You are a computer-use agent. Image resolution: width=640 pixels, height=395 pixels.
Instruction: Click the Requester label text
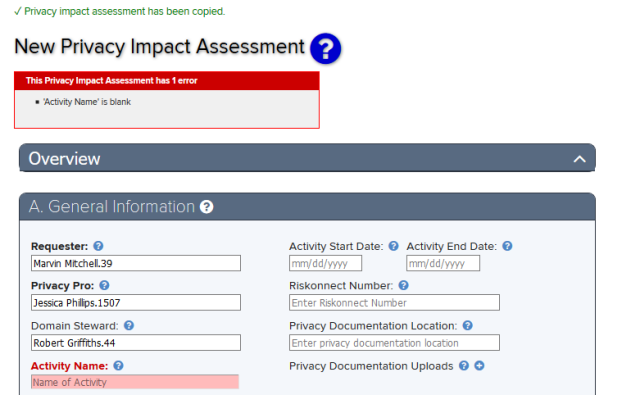pos(60,246)
